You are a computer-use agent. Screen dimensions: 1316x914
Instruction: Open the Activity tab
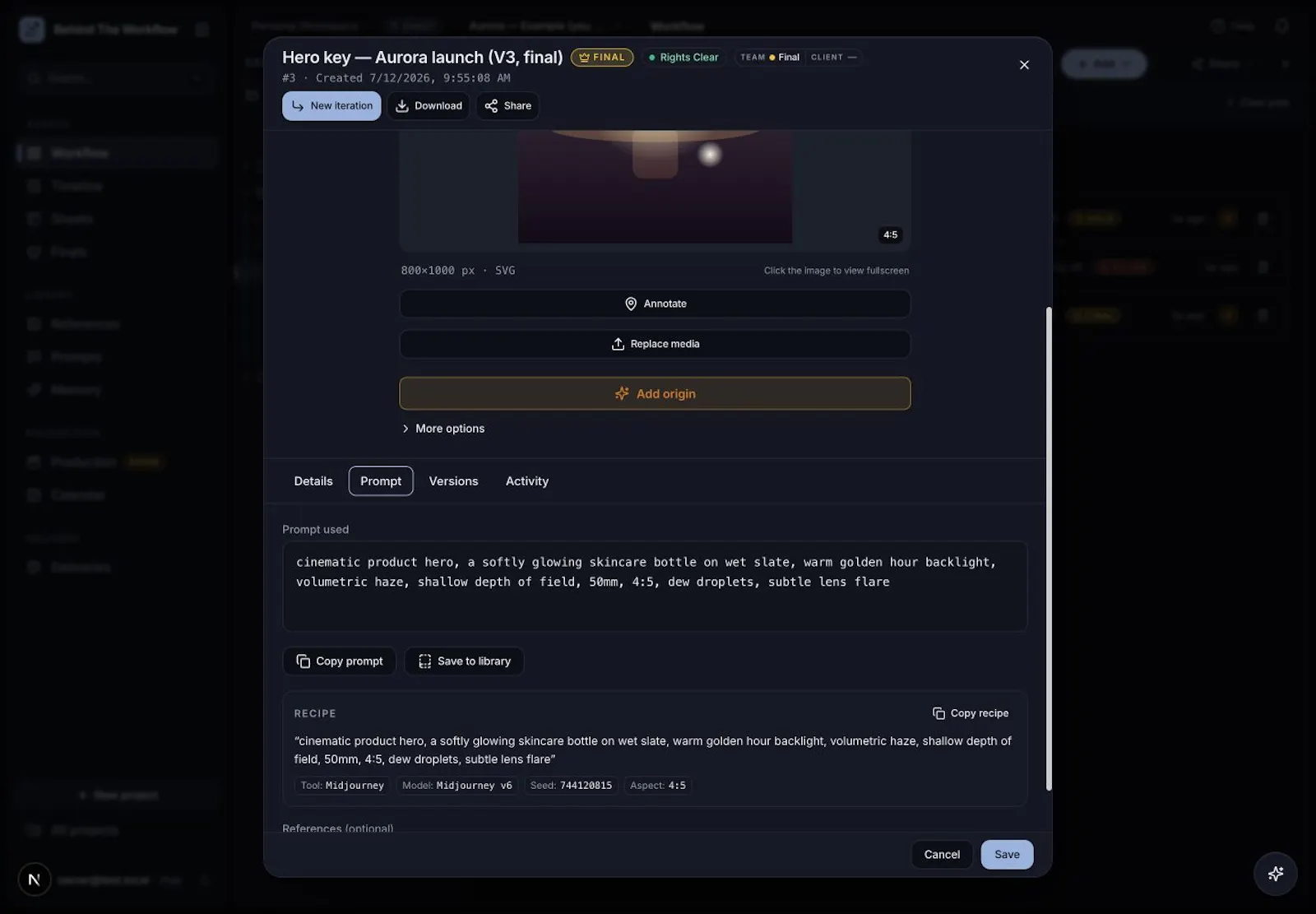(527, 481)
